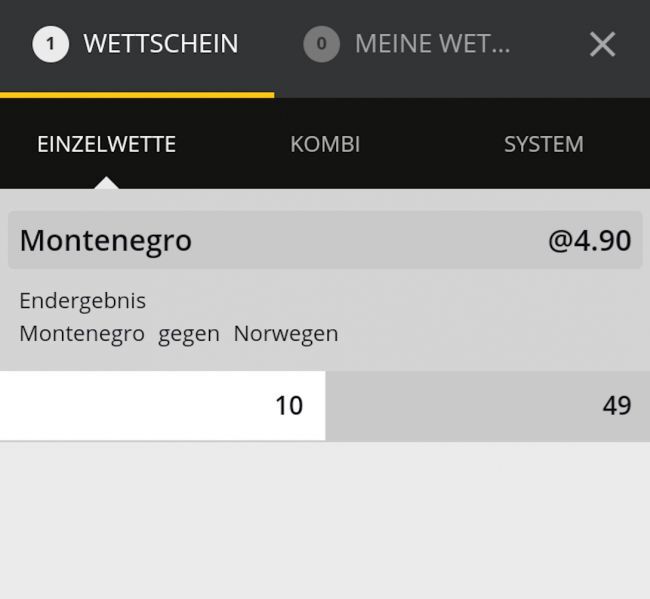Switch to the Kombi bet type

tap(325, 144)
